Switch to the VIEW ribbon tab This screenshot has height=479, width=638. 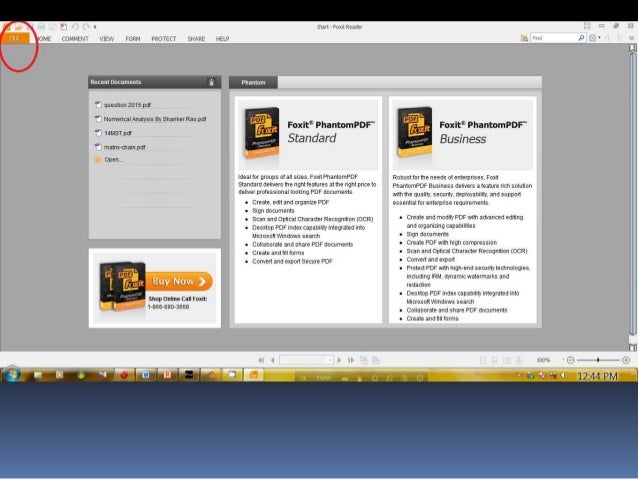[x=107, y=39]
